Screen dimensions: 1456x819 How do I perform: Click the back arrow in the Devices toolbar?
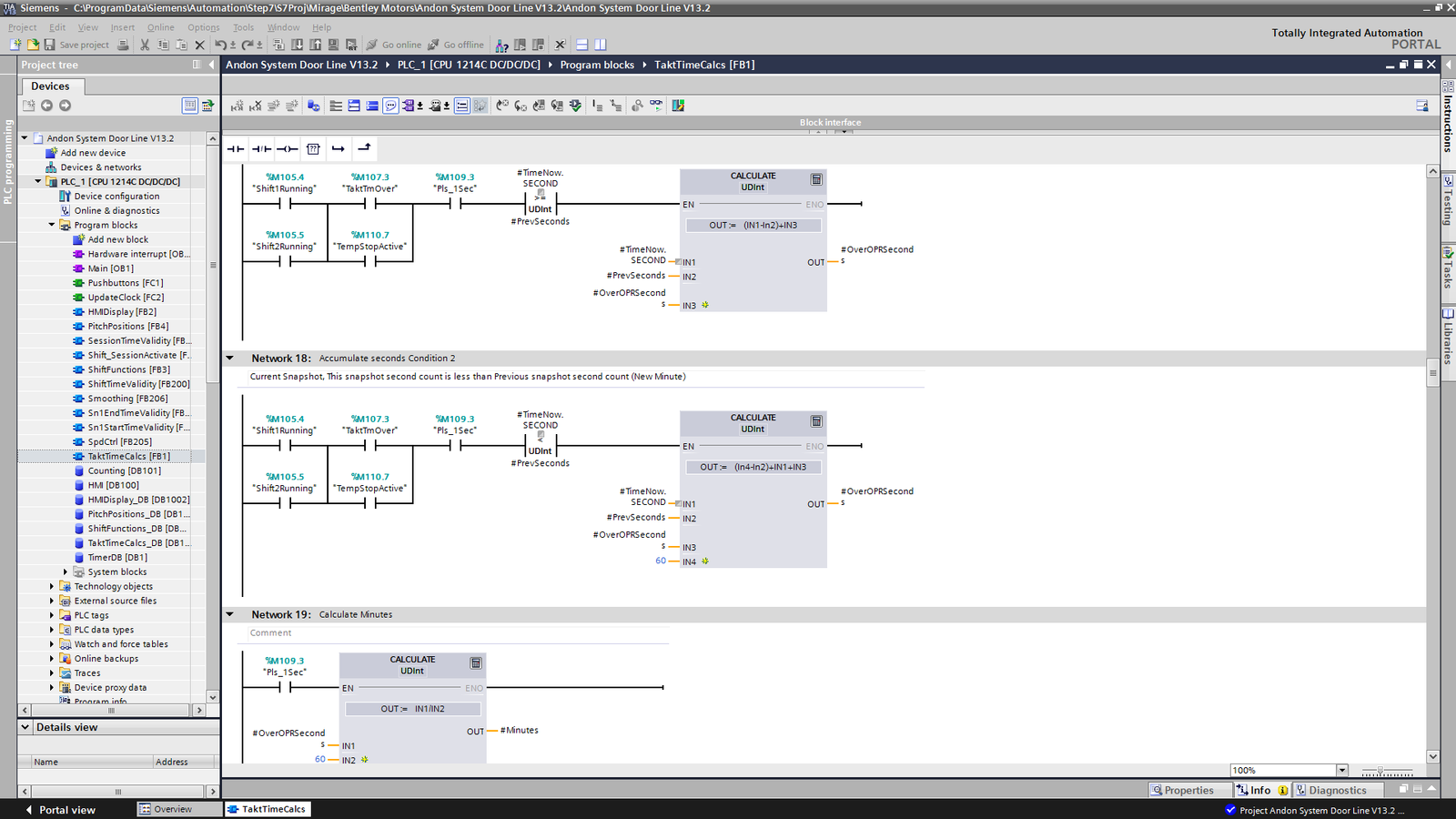pyautogui.click(x=46, y=106)
